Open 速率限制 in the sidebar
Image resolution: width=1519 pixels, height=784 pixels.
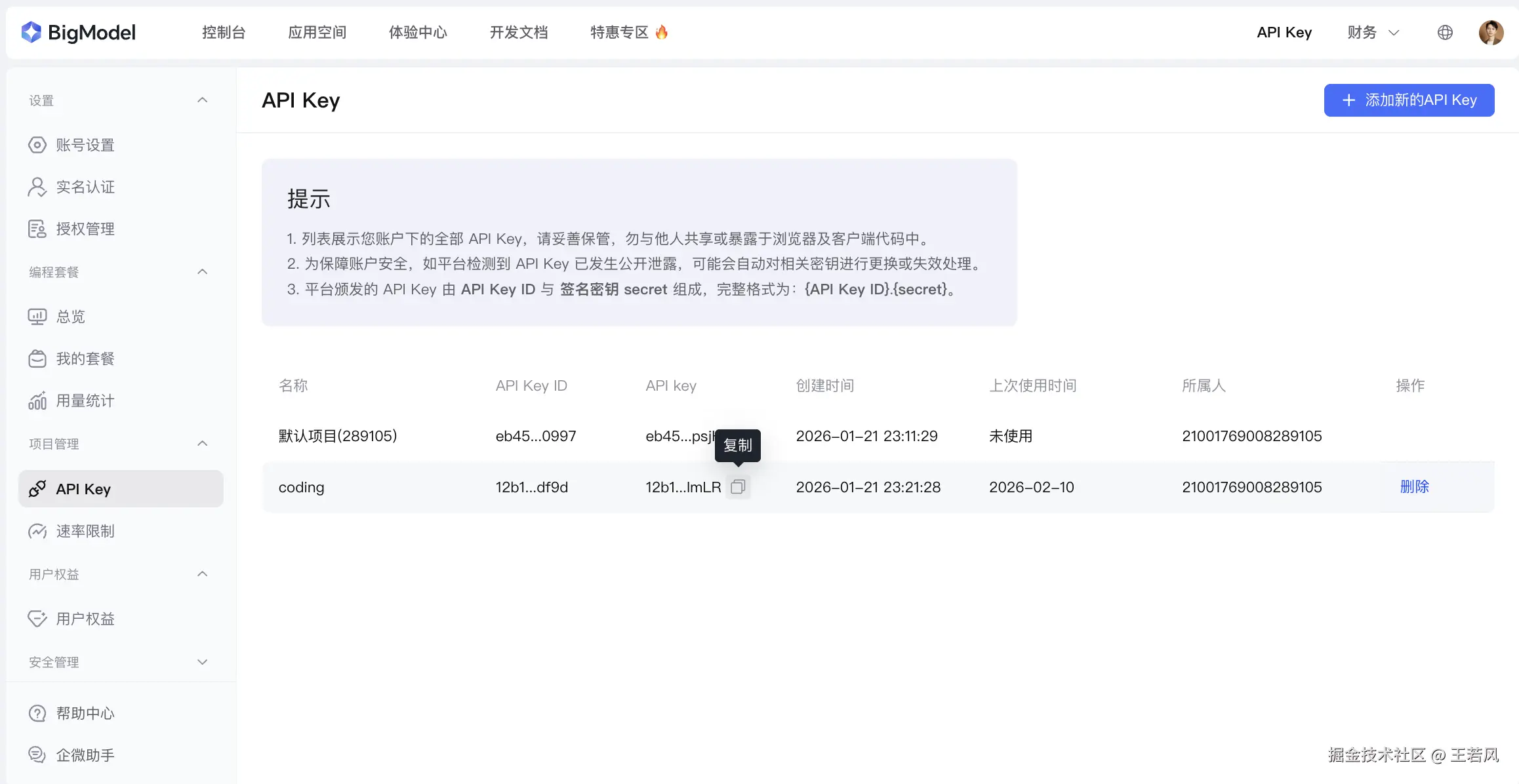coord(85,531)
